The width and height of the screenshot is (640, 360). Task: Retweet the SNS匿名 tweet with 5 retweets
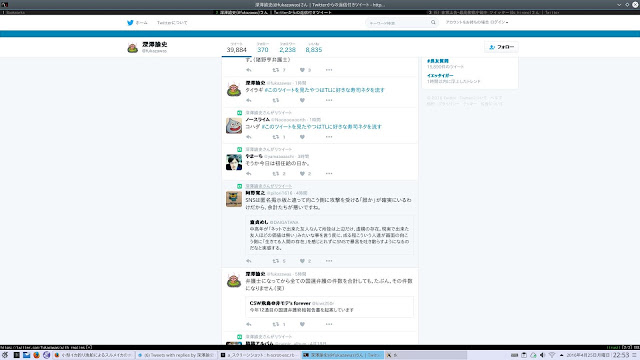pyautogui.click(x=276, y=261)
